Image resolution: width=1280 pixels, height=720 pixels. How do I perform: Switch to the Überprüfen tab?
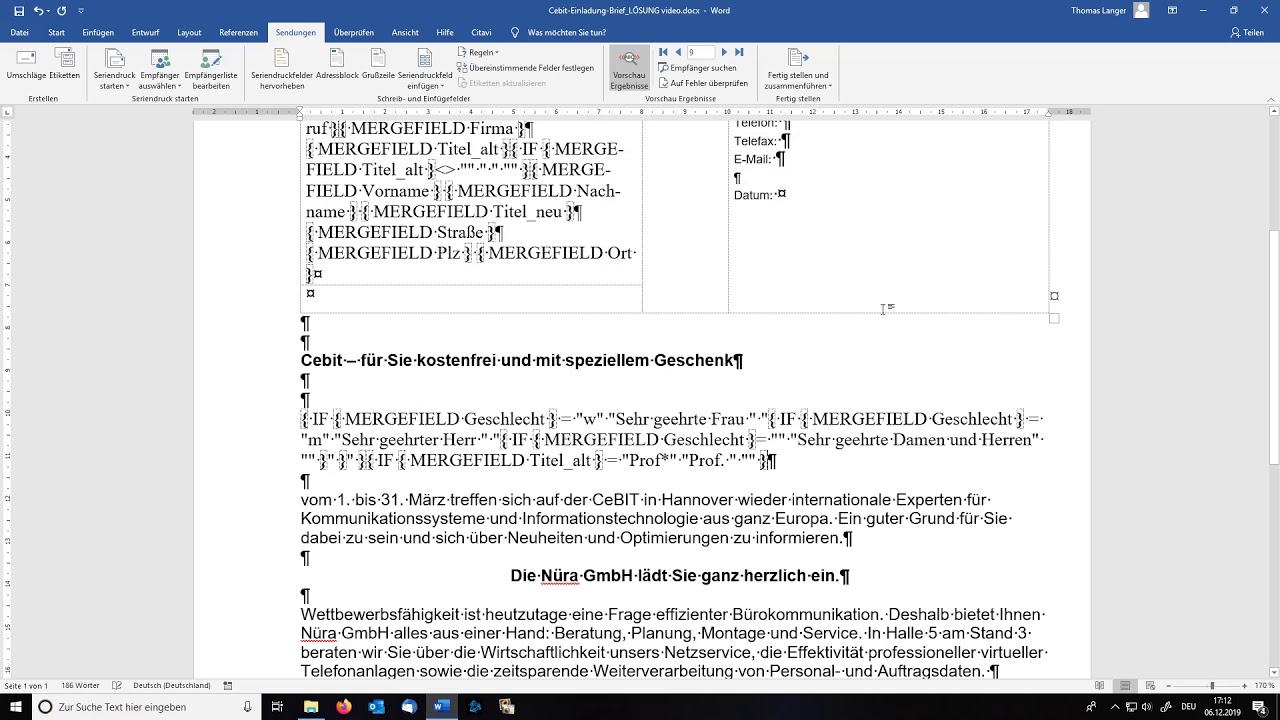coord(354,32)
